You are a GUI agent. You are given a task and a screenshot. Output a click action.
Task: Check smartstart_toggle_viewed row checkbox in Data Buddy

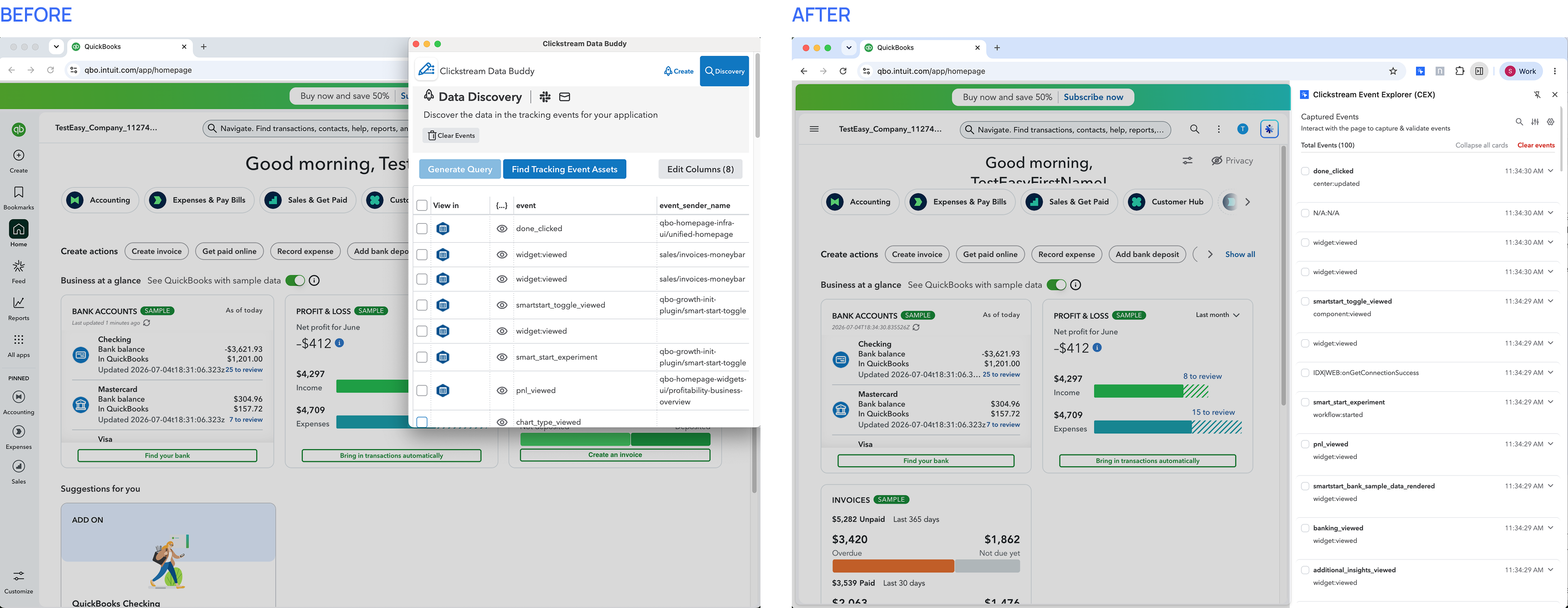pos(422,304)
